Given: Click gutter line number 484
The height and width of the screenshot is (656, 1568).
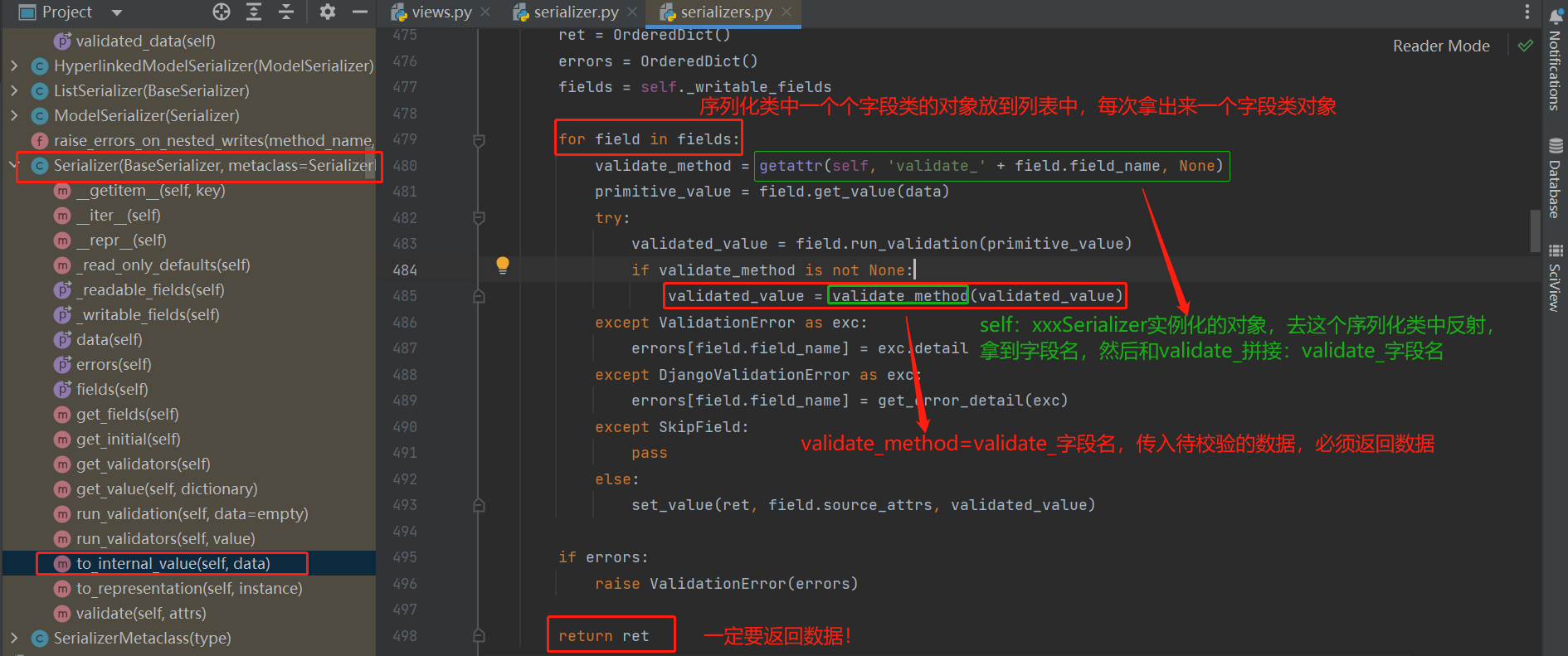Looking at the screenshot, I should (405, 270).
